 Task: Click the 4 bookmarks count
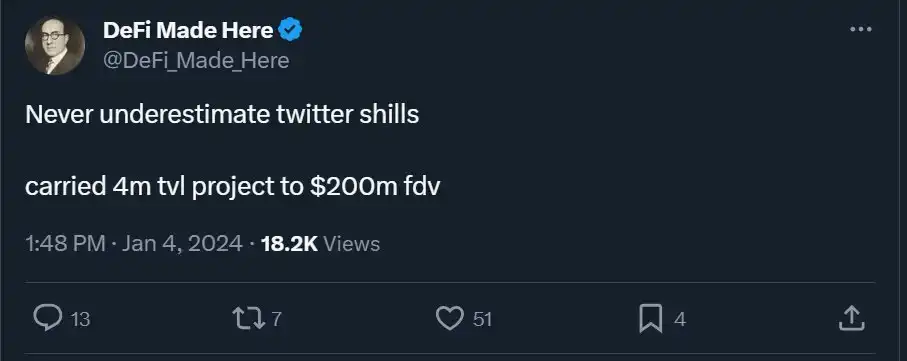[680, 319]
